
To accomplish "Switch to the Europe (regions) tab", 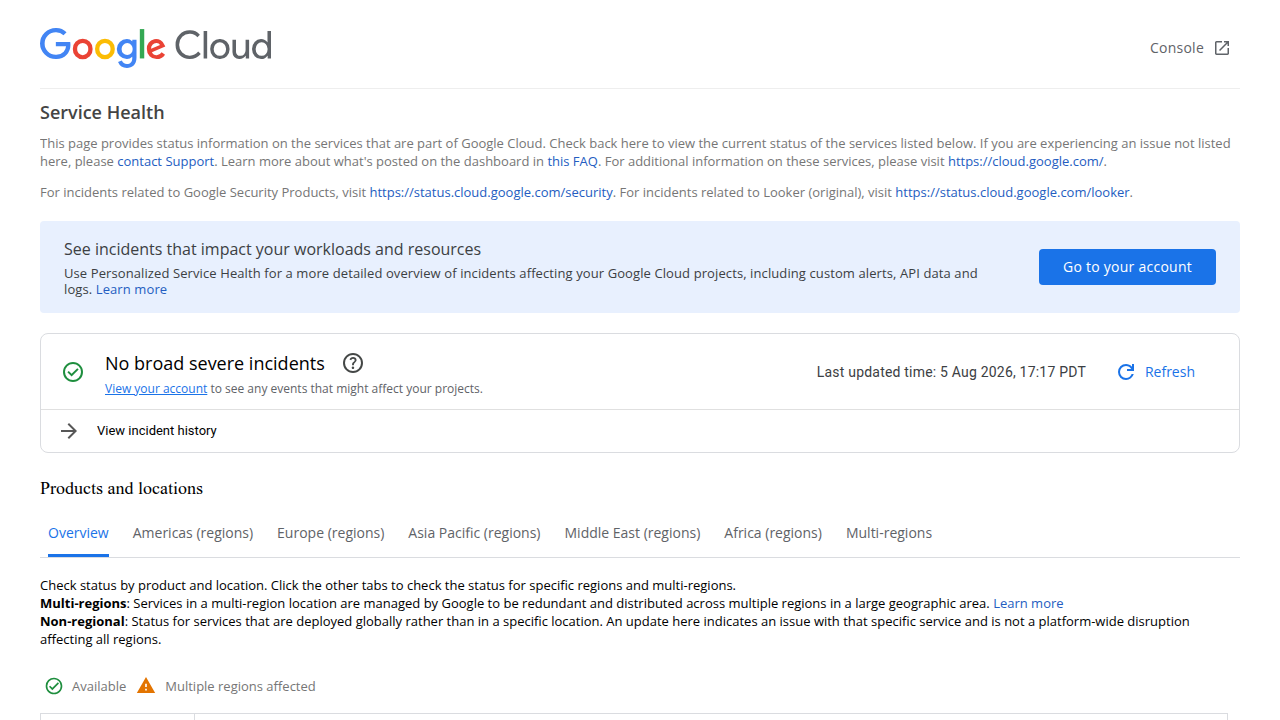I will tap(331, 533).
